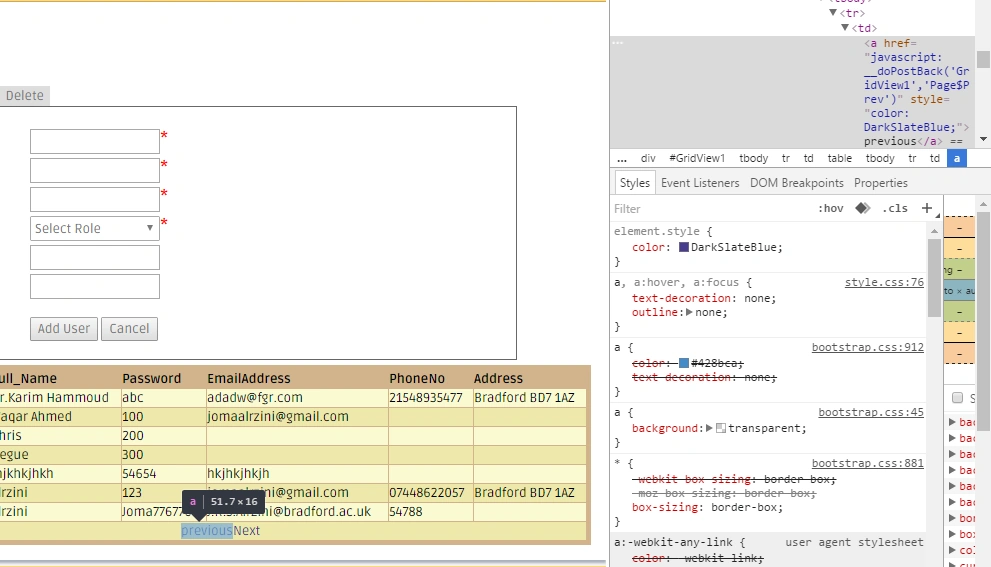Click the Next pager link
The height and width of the screenshot is (567, 991).
[x=246, y=531]
